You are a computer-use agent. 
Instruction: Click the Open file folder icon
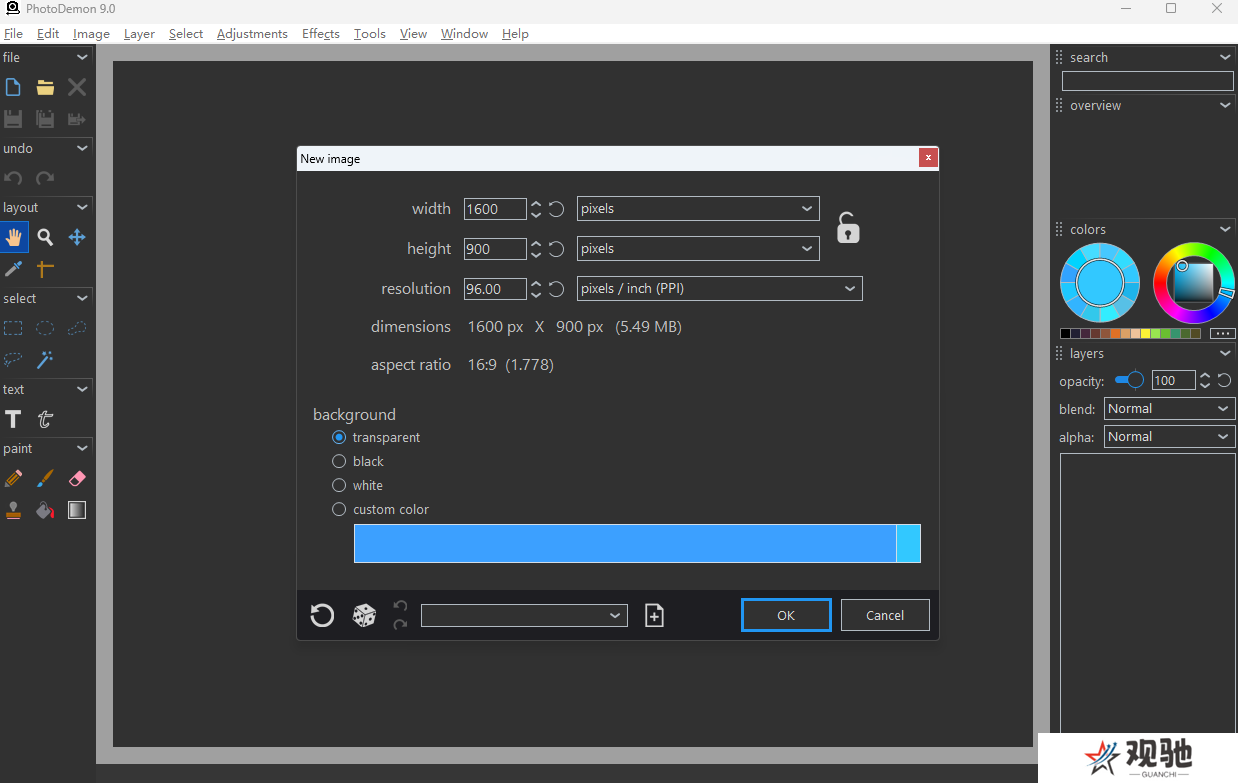(45, 88)
